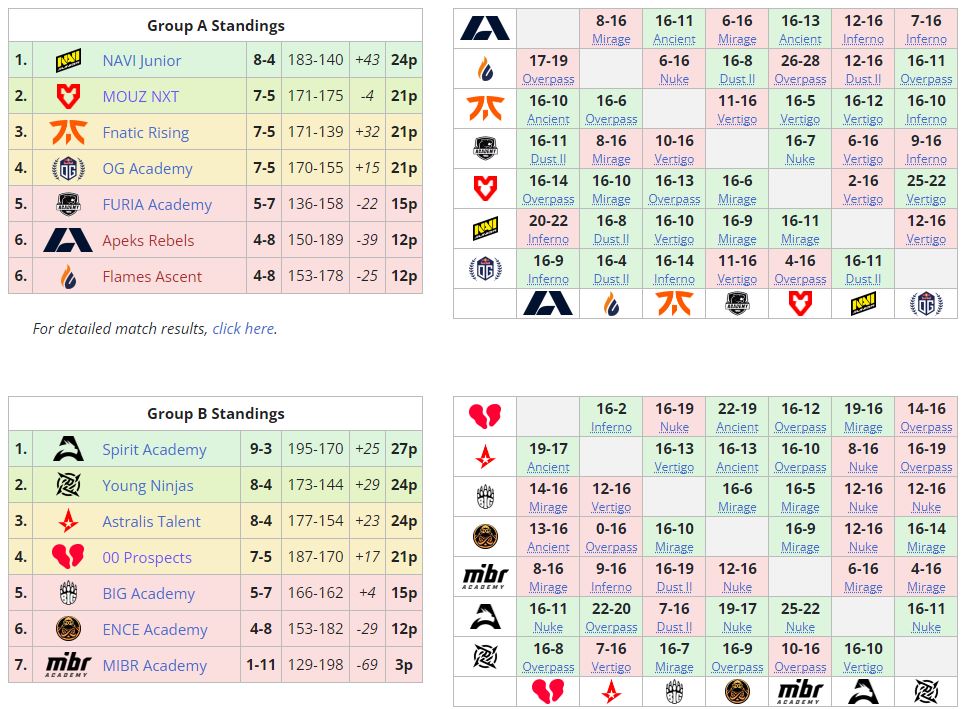Open Overpass map link under 26-28 score

800,79
